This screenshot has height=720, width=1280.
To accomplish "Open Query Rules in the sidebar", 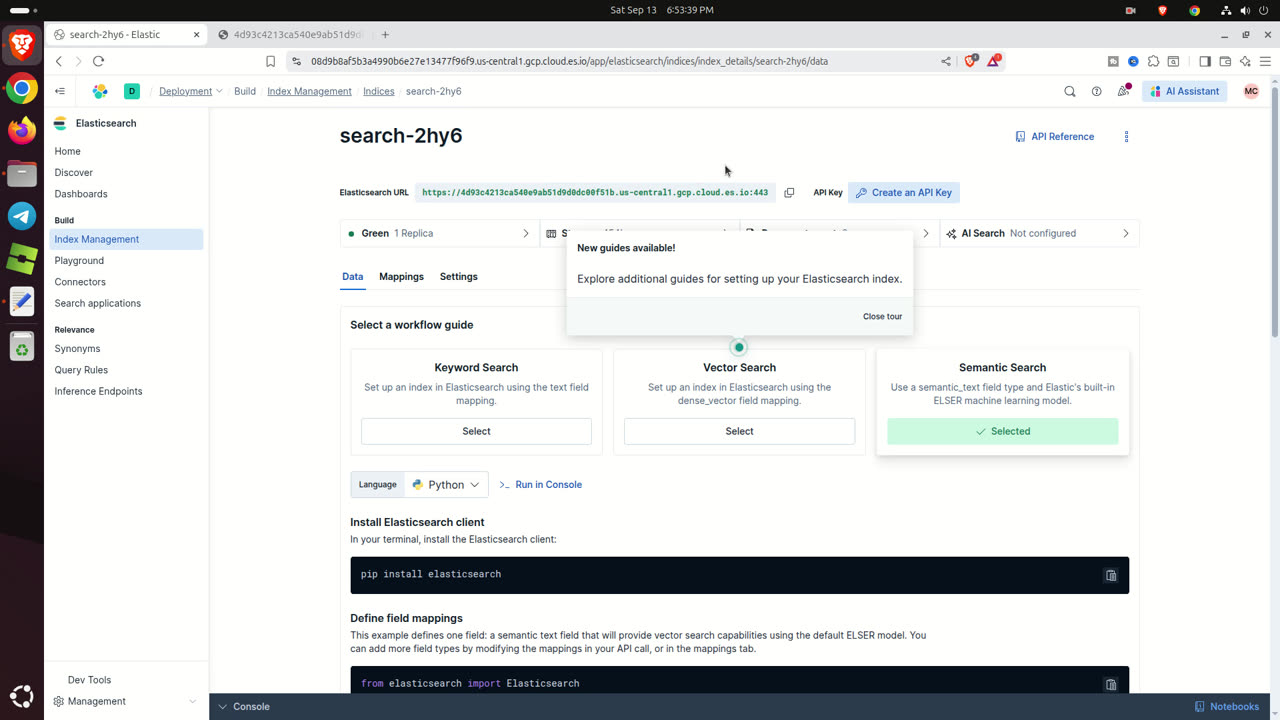I will (x=81, y=370).
